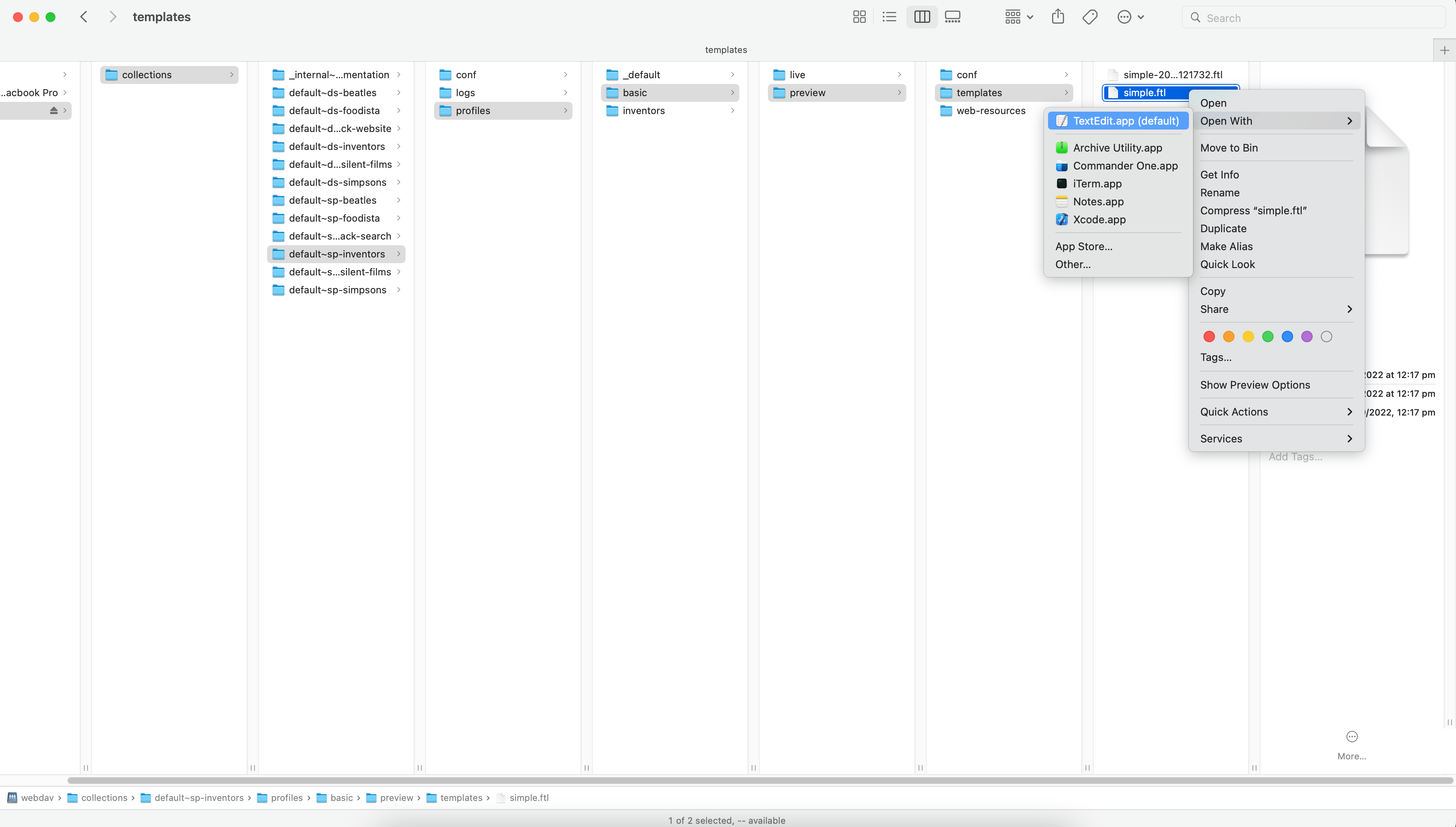Expand the Services submenu
This screenshot has height=827, width=1456.
1221,438
